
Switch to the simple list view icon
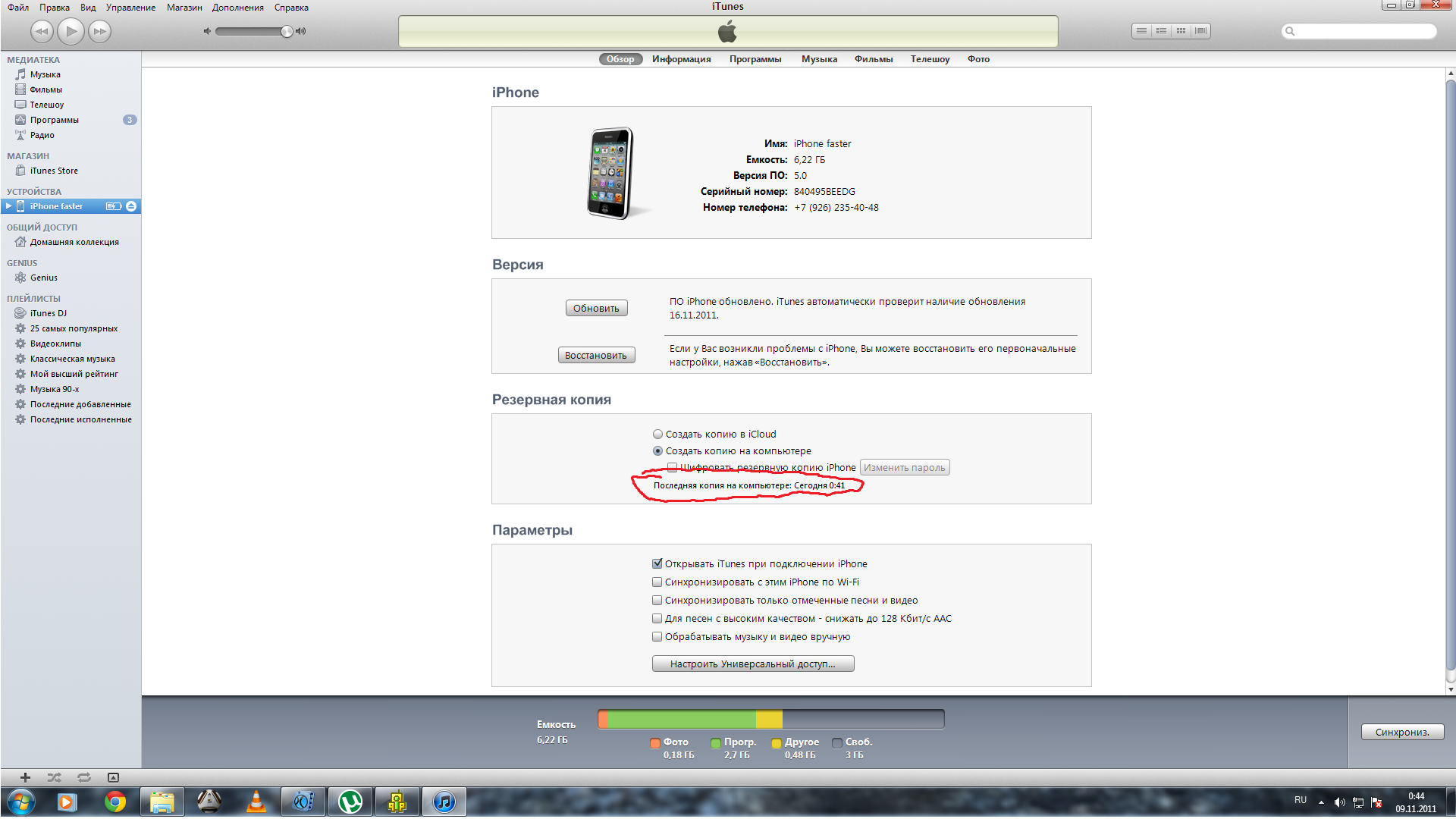1141,31
